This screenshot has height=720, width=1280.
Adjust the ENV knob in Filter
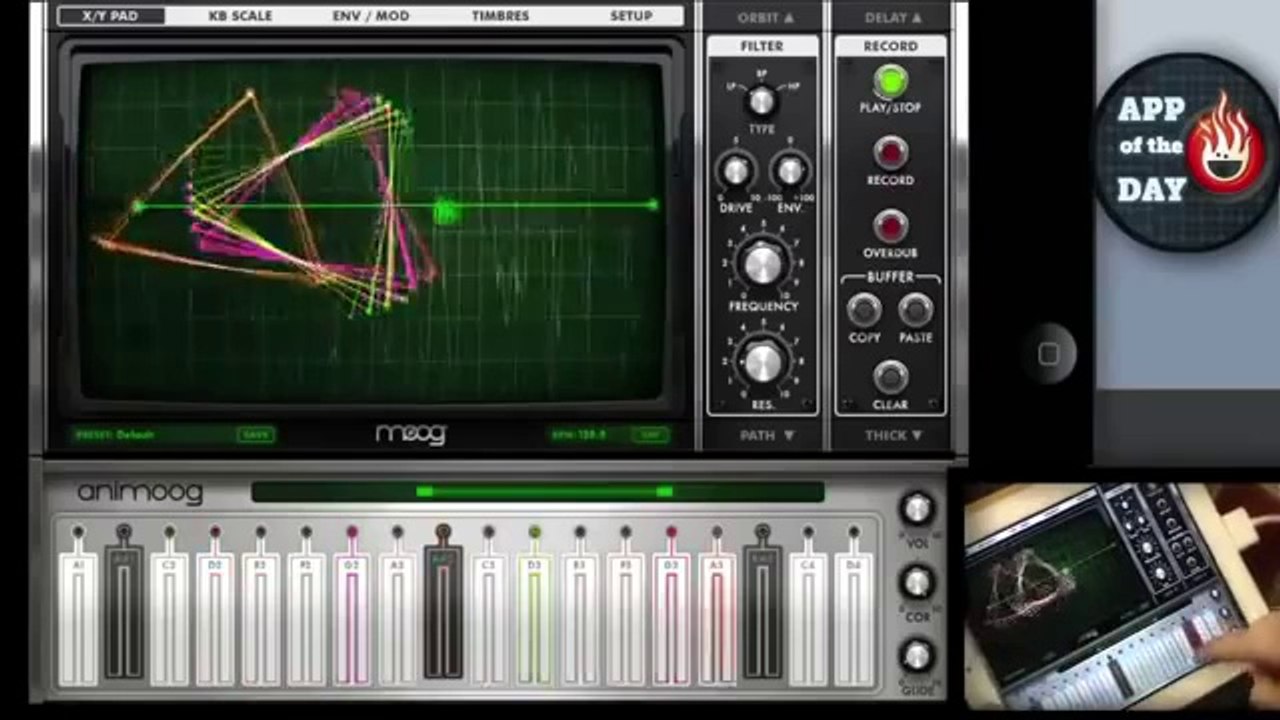[x=790, y=171]
